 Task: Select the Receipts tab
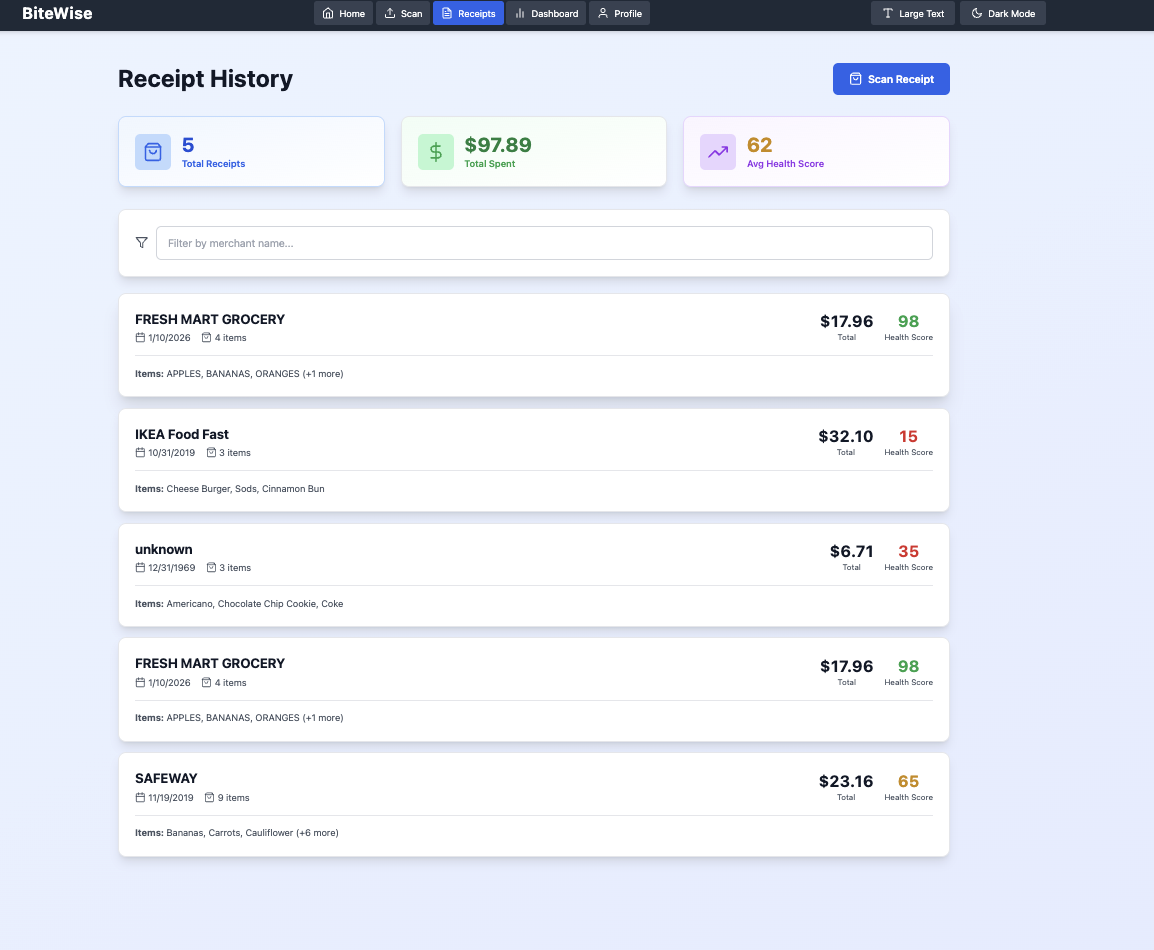coord(468,13)
